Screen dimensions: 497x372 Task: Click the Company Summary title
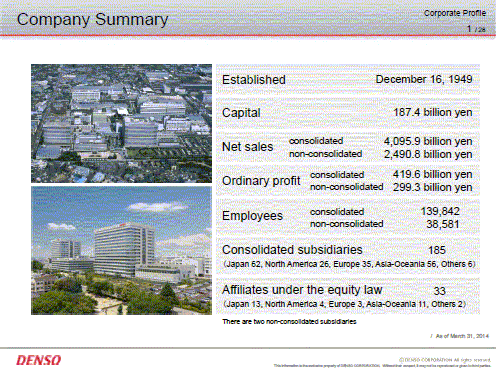tap(92, 19)
